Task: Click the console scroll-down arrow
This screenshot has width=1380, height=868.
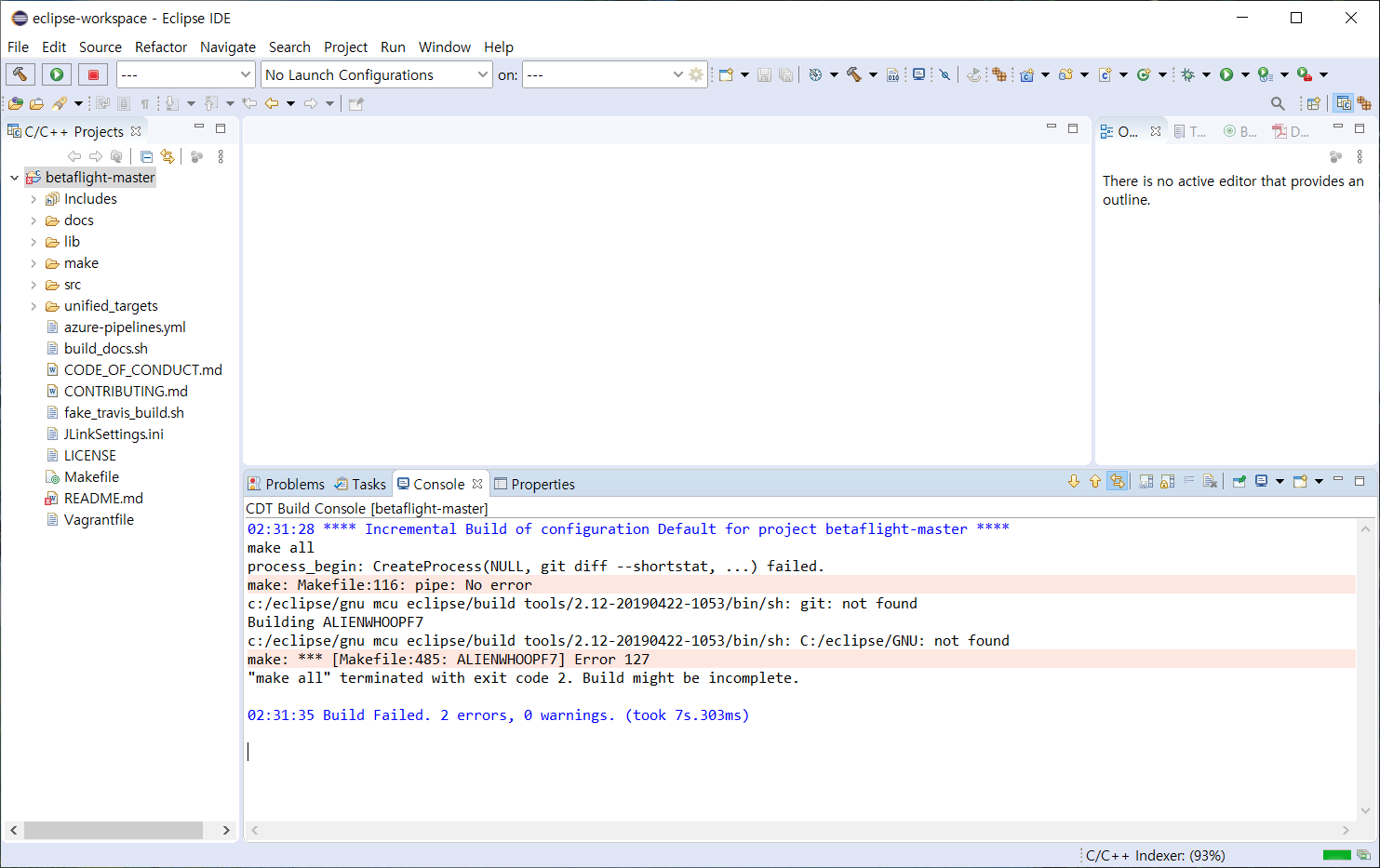Action: (x=1365, y=810)
